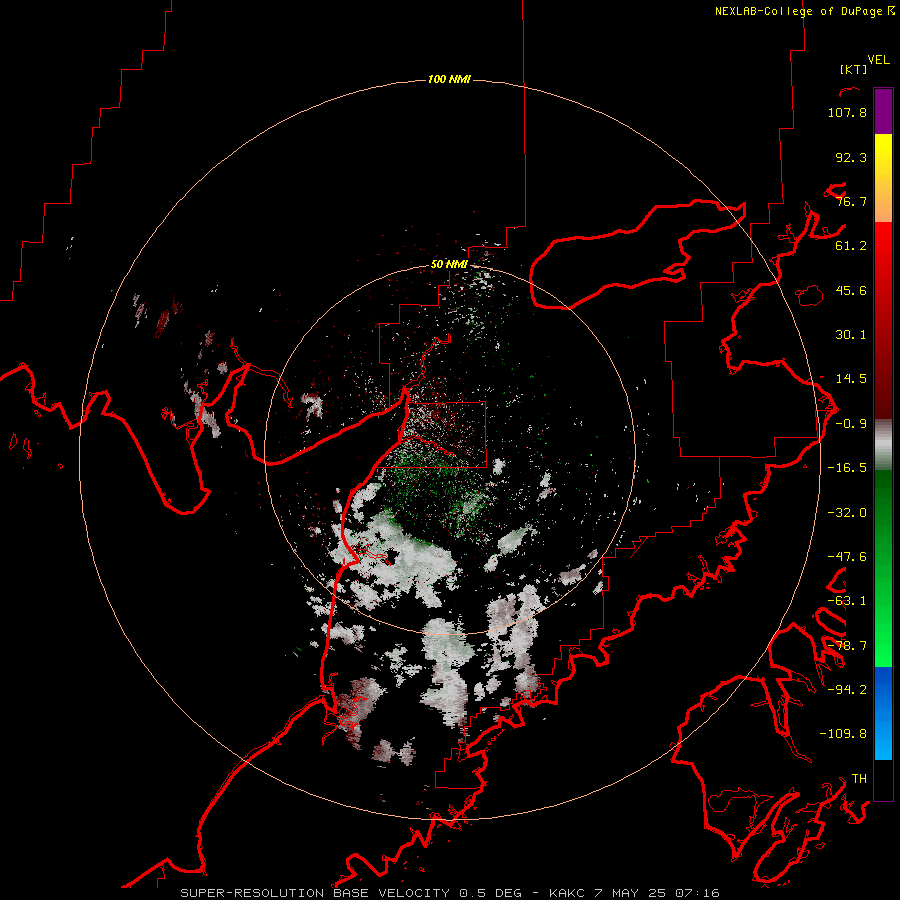This screenshot has height=900, width=900.
Task: Click the VEL legend heading
Action: tap(878, 60)
